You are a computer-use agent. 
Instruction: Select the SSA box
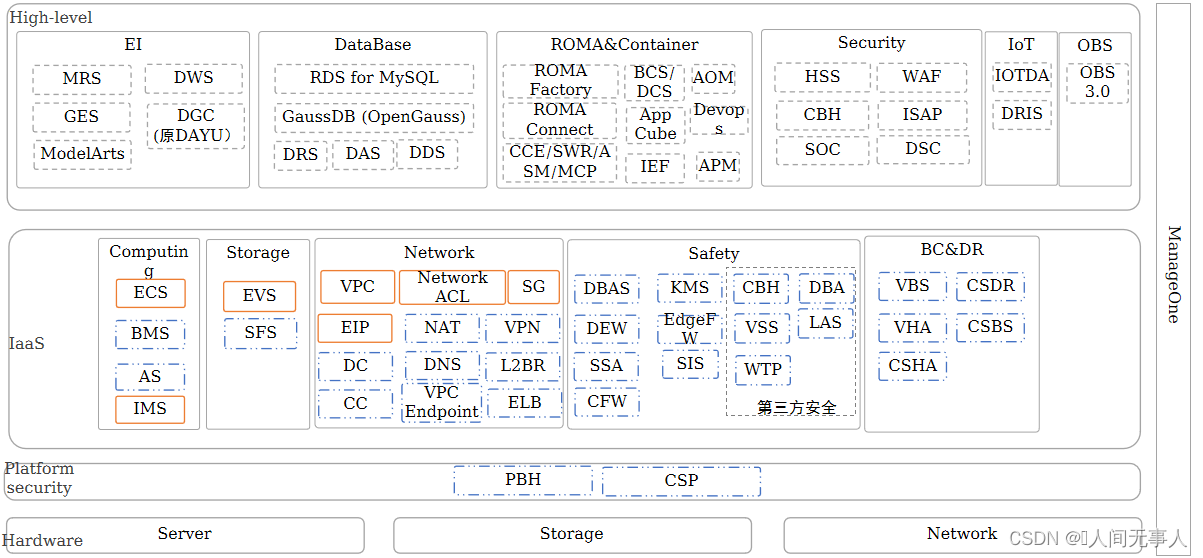click(607, 367)
